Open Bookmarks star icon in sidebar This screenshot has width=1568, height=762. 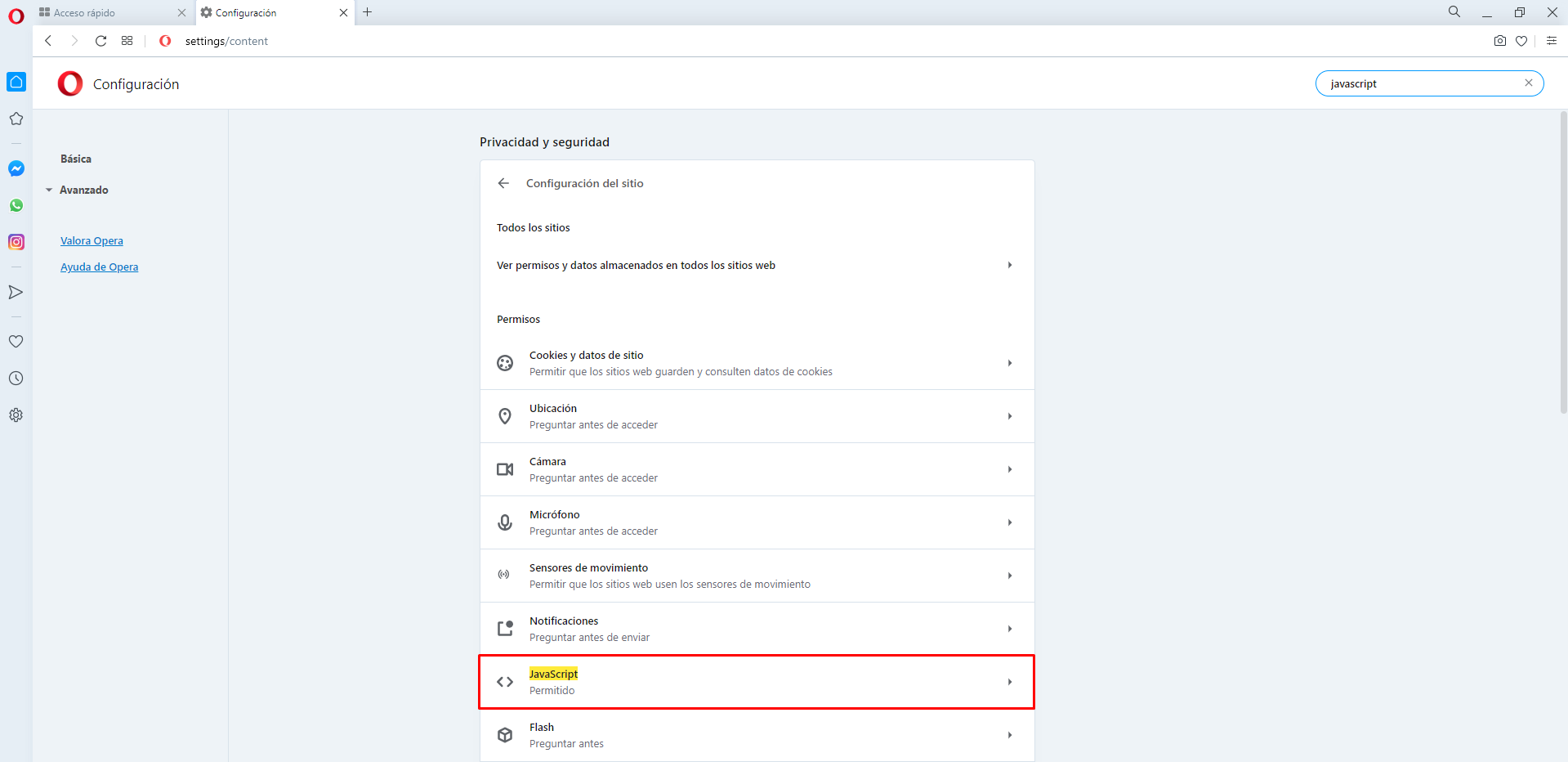click(x=16, y=119)
